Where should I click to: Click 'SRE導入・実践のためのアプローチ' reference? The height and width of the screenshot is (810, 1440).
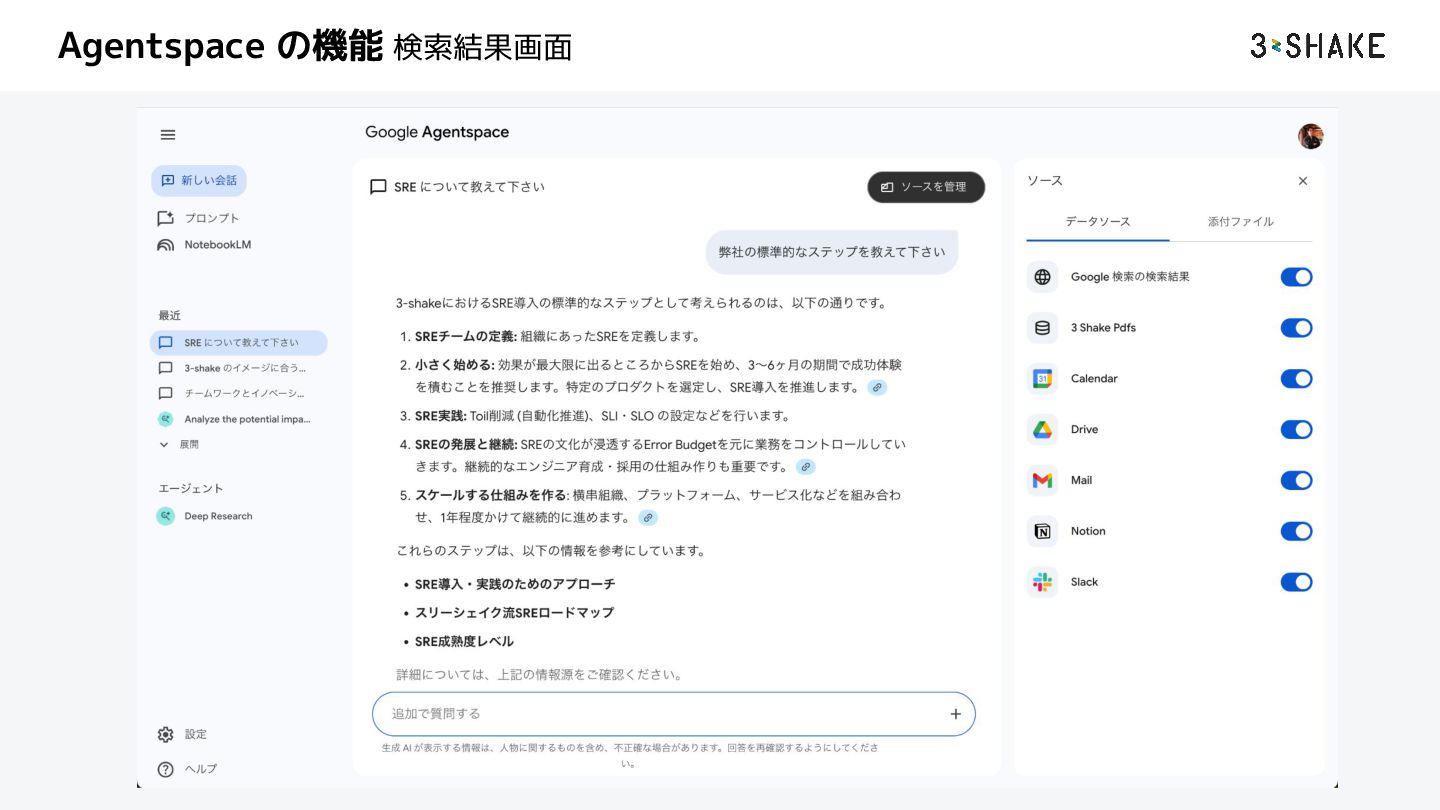tap(515, 584)
